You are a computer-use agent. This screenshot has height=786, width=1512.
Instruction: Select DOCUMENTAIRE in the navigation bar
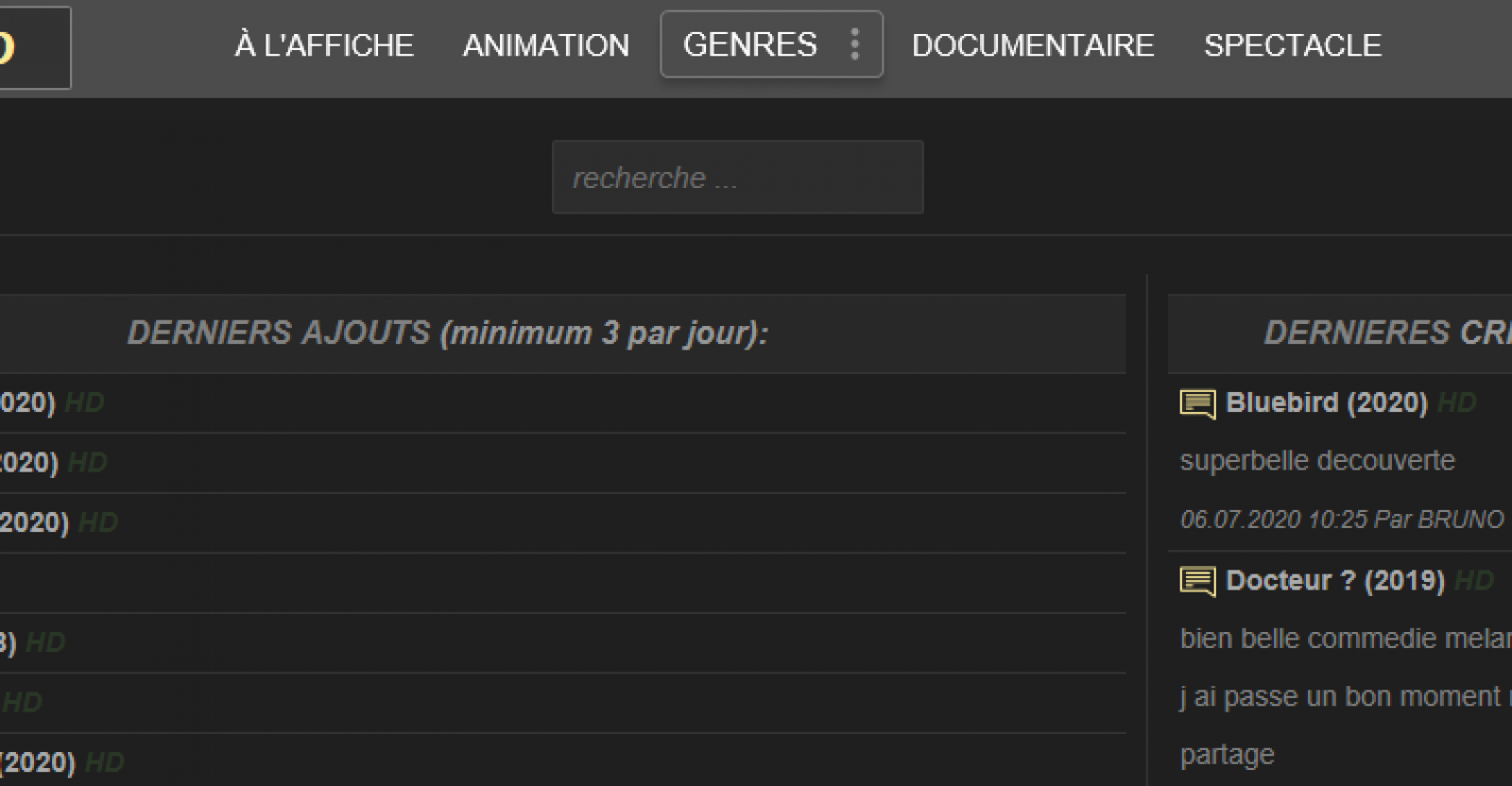tap(1033, 45)
